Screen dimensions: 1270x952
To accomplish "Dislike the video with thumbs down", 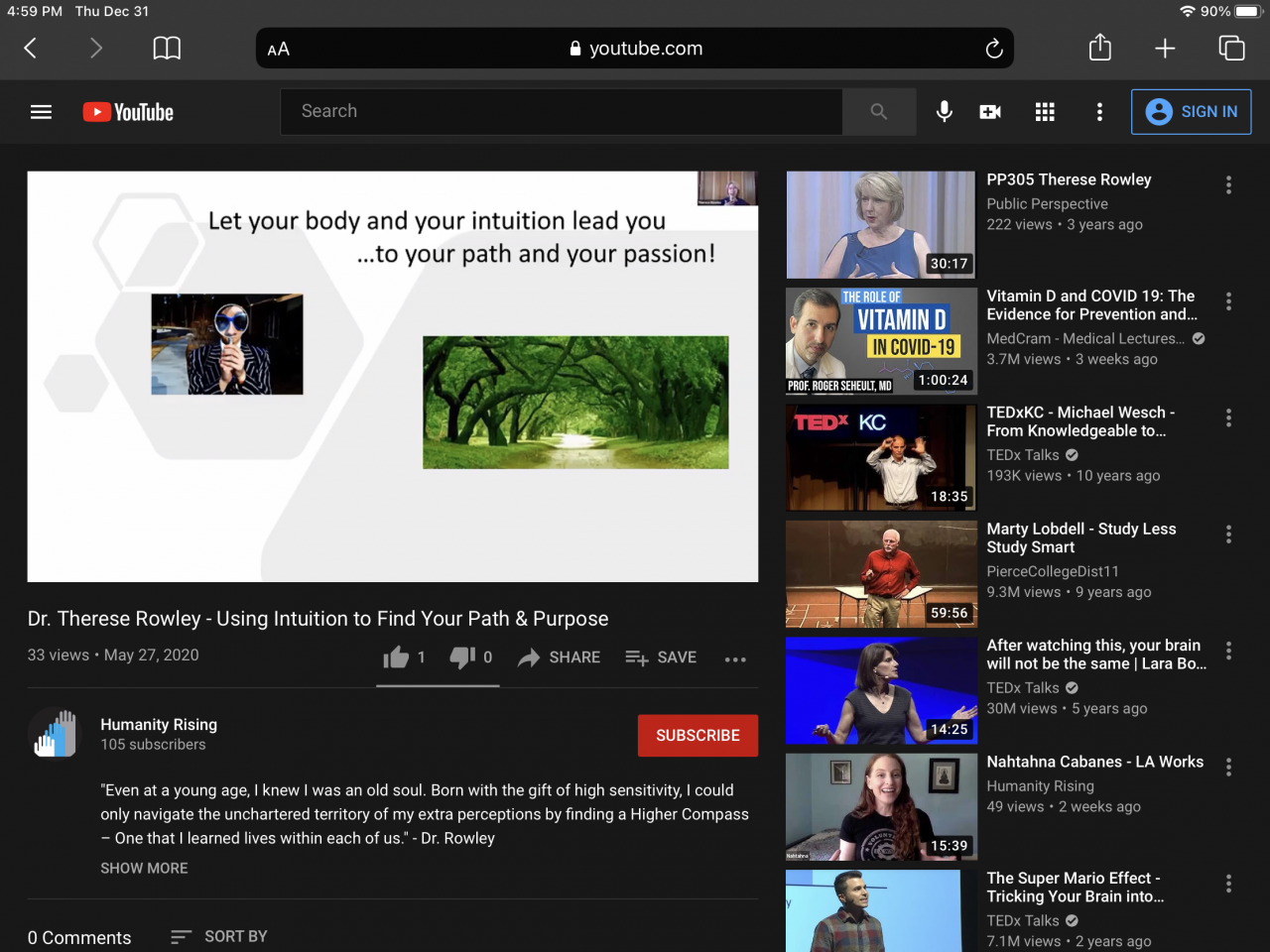I will coord(463,657).
